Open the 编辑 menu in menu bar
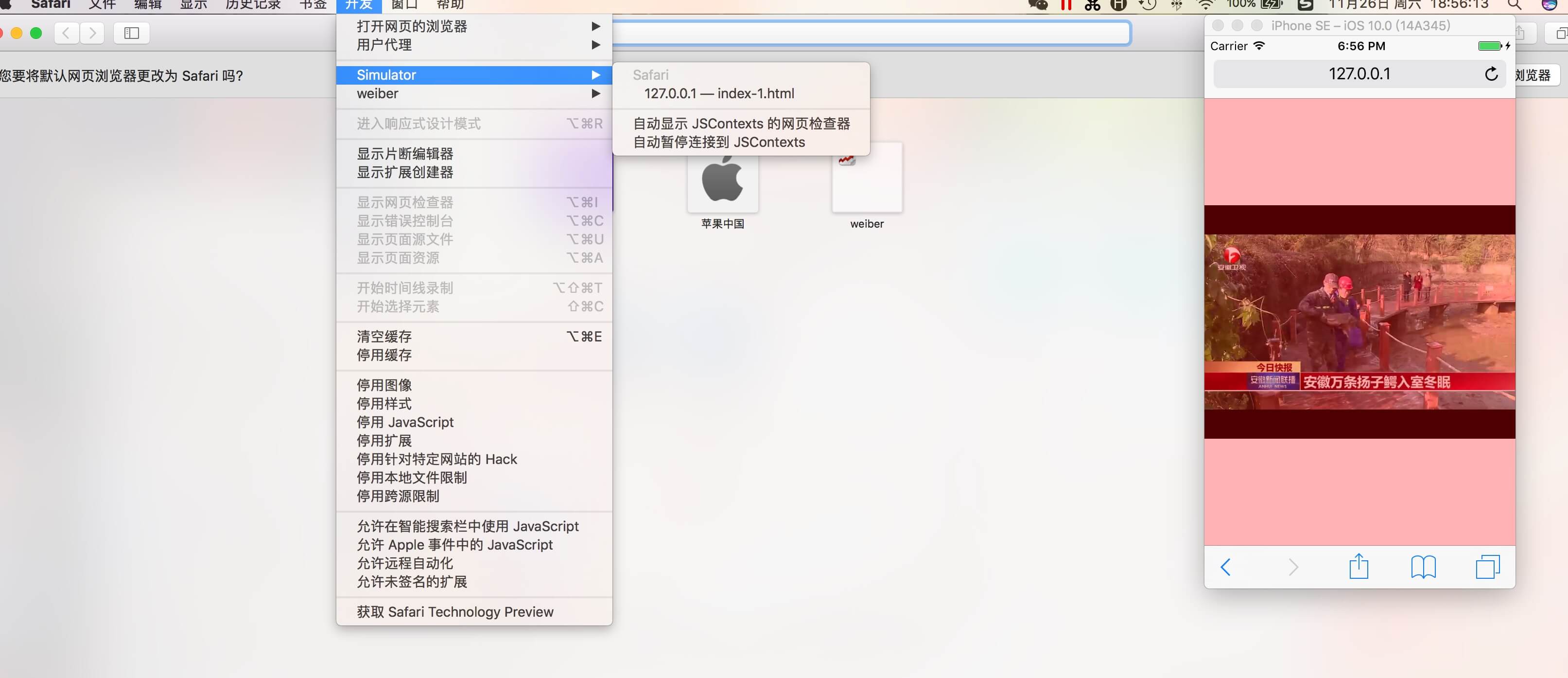This screenshot has width=1568, height=678. click(148, 5)
